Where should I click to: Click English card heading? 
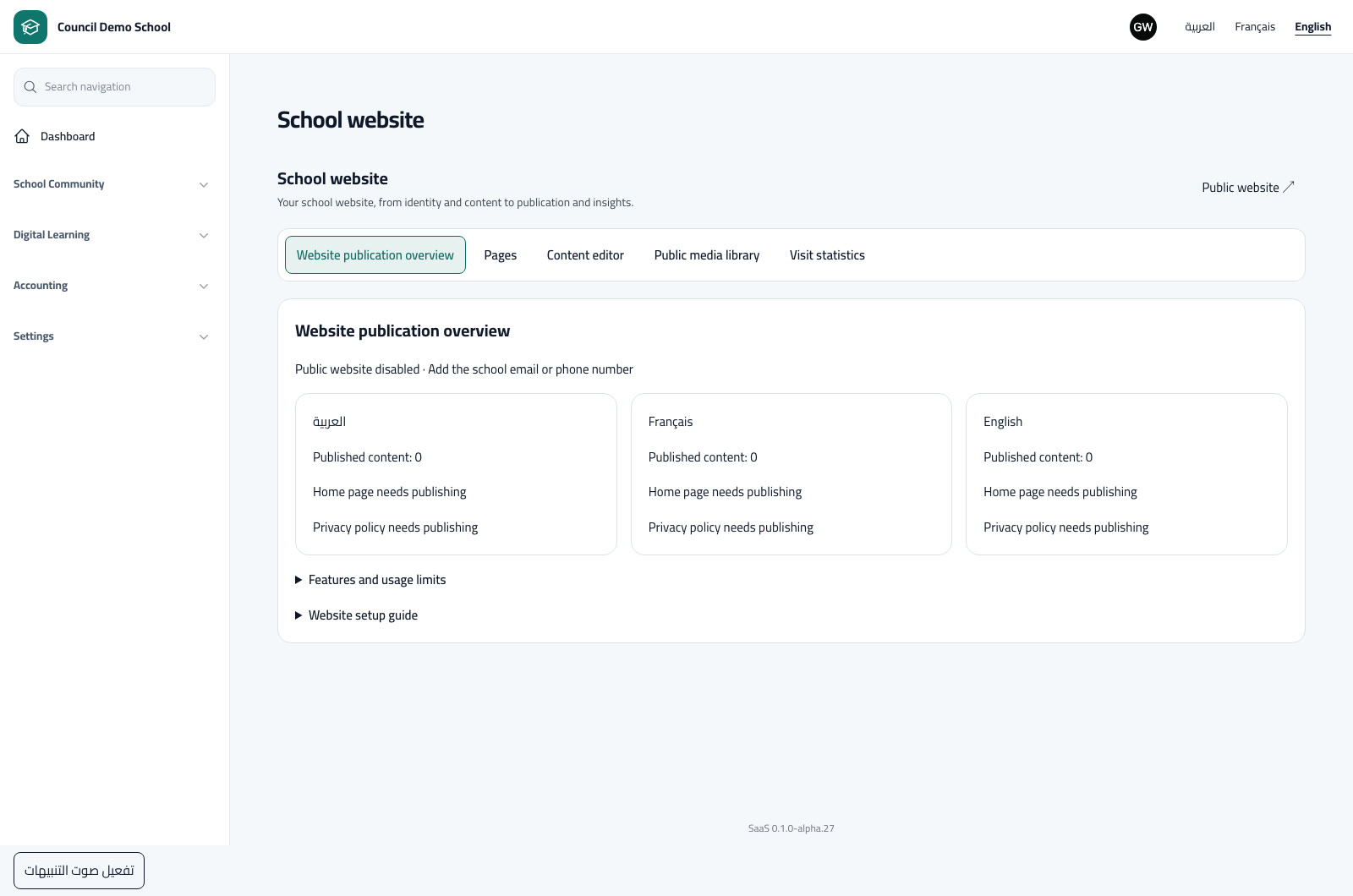click(1003, 422)
